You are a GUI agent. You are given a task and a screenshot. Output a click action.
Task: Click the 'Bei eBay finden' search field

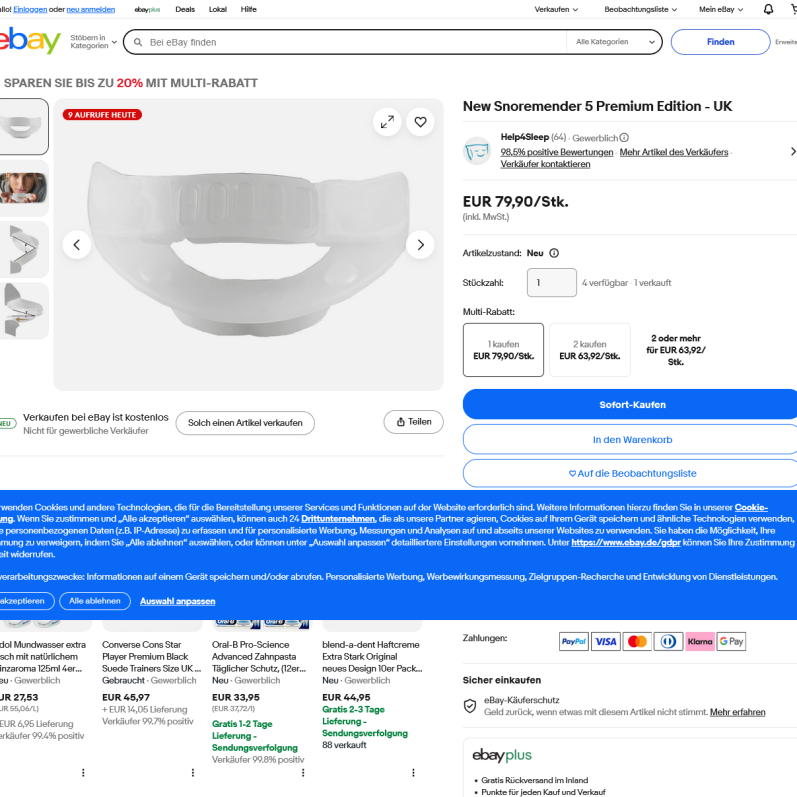pos(350,42)
